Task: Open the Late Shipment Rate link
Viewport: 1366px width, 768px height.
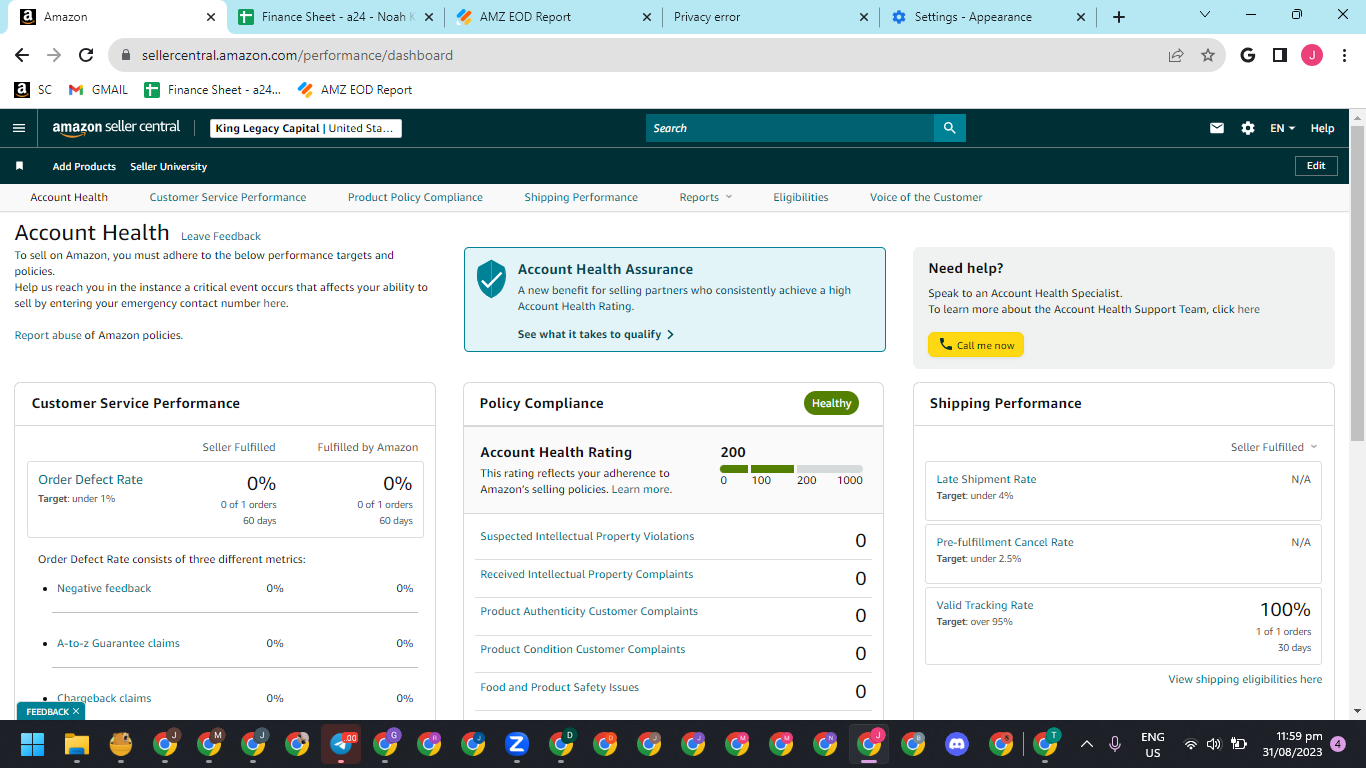Action: 986,479
